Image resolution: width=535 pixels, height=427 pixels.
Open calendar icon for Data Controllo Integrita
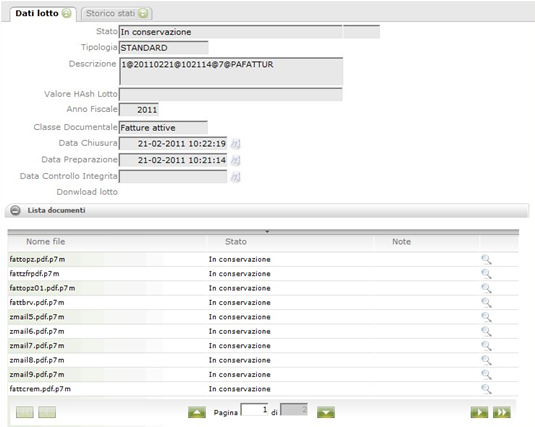pos(235,177)
